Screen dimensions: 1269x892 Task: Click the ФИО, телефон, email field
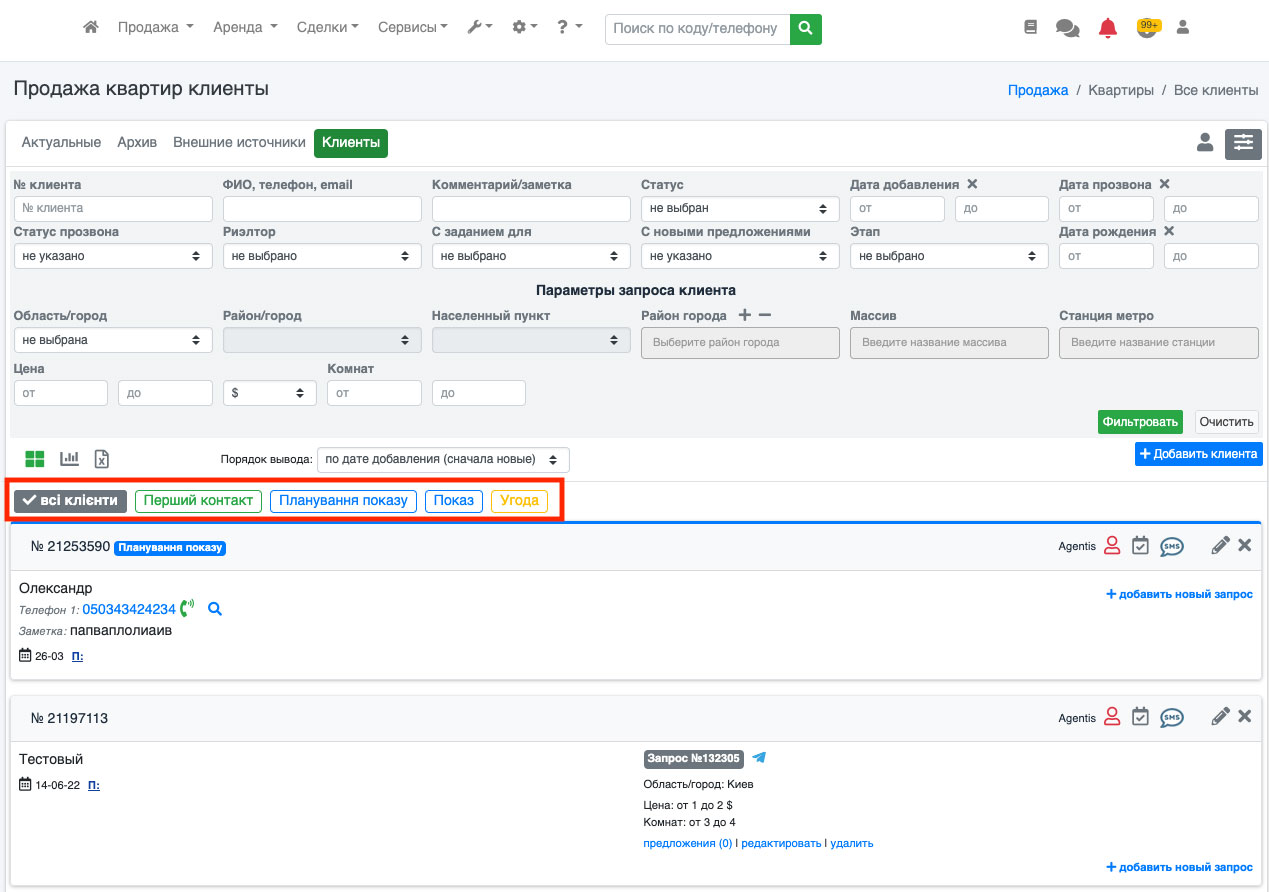[322, 208]
